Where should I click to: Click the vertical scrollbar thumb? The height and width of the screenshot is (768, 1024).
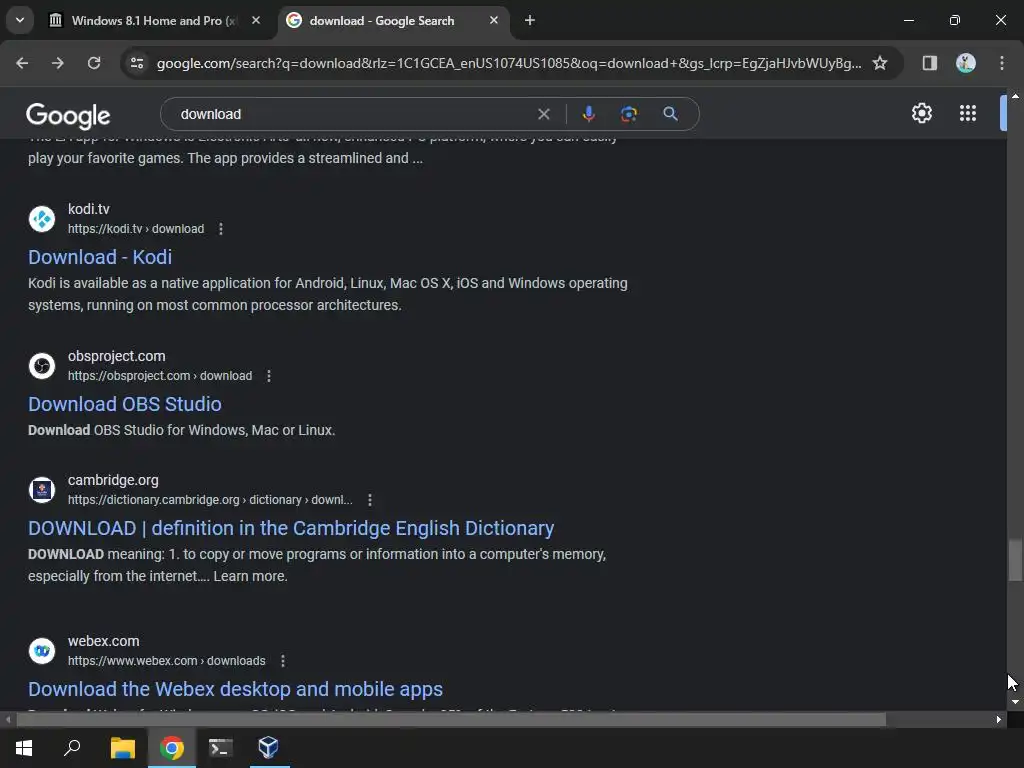1015,560
